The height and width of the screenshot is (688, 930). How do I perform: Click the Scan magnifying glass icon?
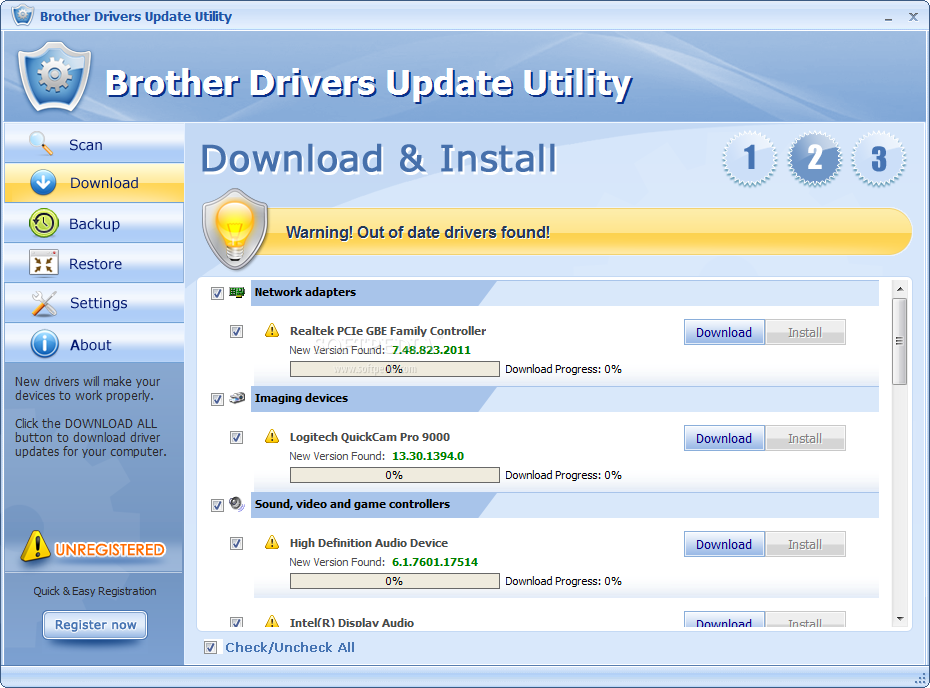tap(41, 144)
